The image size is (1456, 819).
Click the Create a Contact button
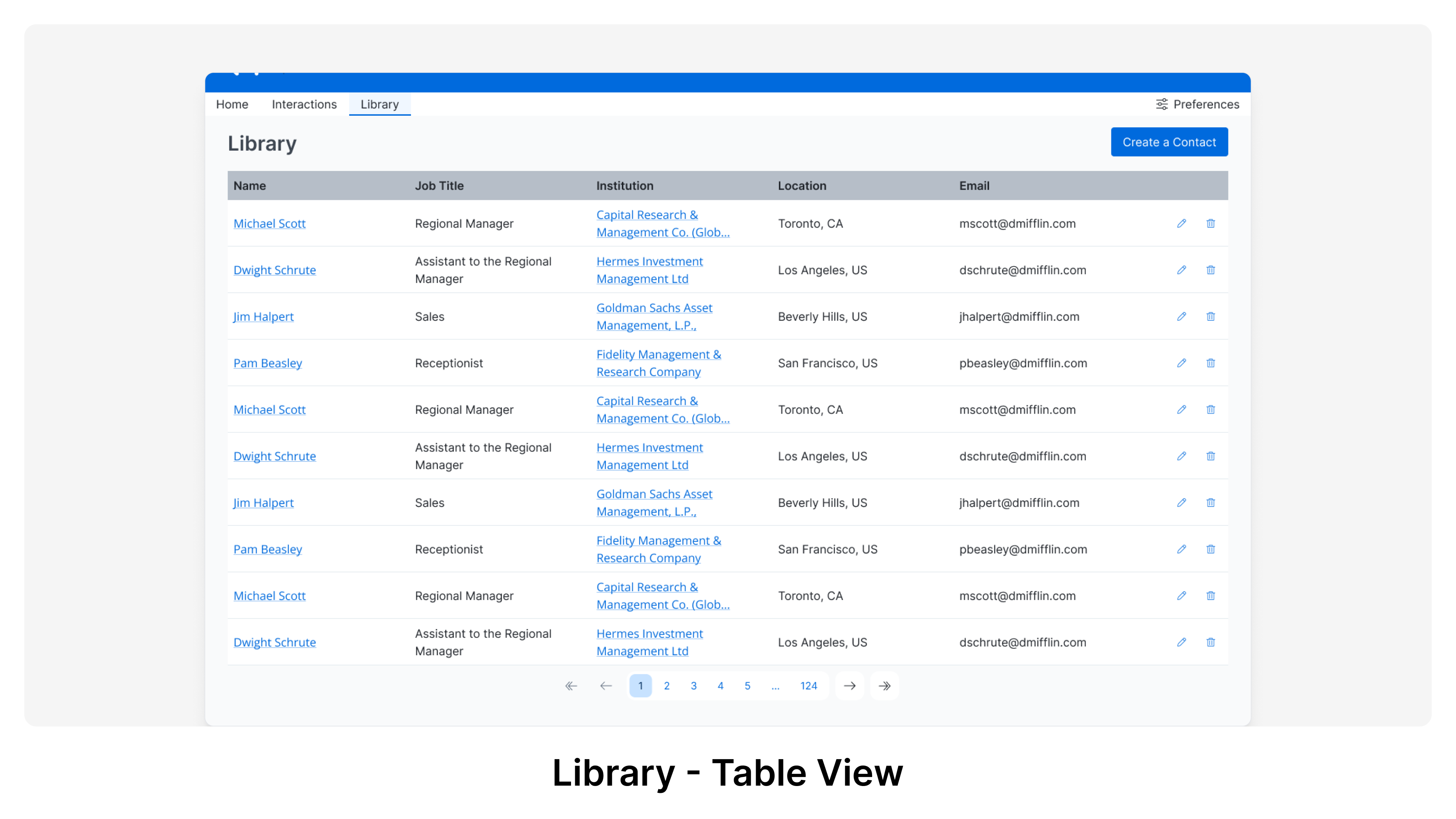[1169, 142]
